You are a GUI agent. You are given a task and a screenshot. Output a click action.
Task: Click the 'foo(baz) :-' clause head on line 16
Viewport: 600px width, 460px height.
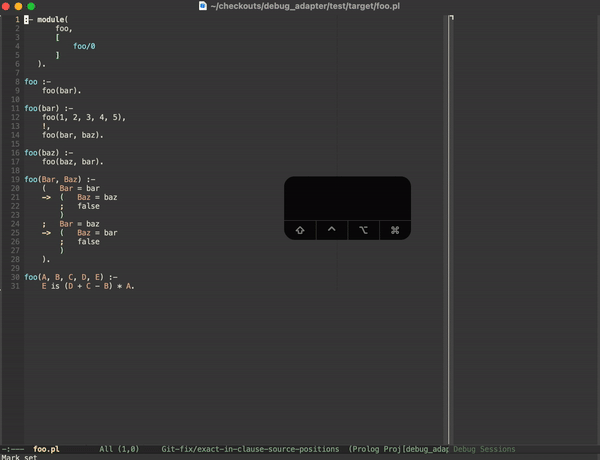coord(49,153)
